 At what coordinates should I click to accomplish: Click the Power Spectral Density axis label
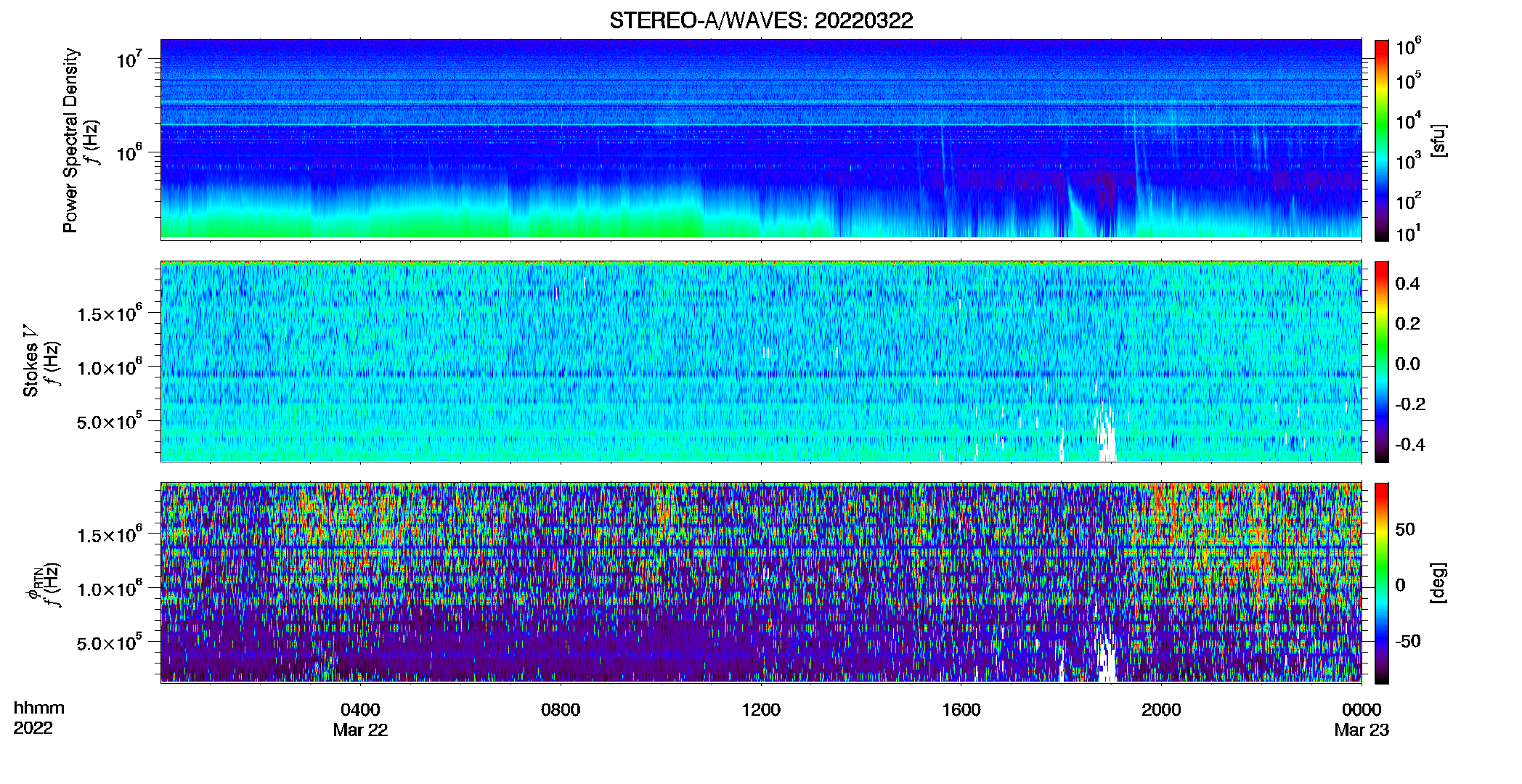[x=70, y=140]
